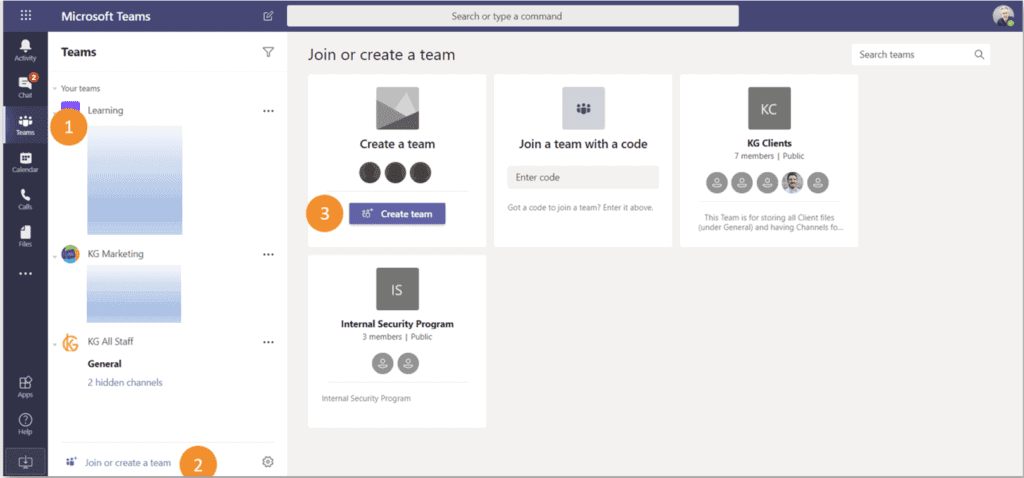Open the Apps store

(25, 387)
